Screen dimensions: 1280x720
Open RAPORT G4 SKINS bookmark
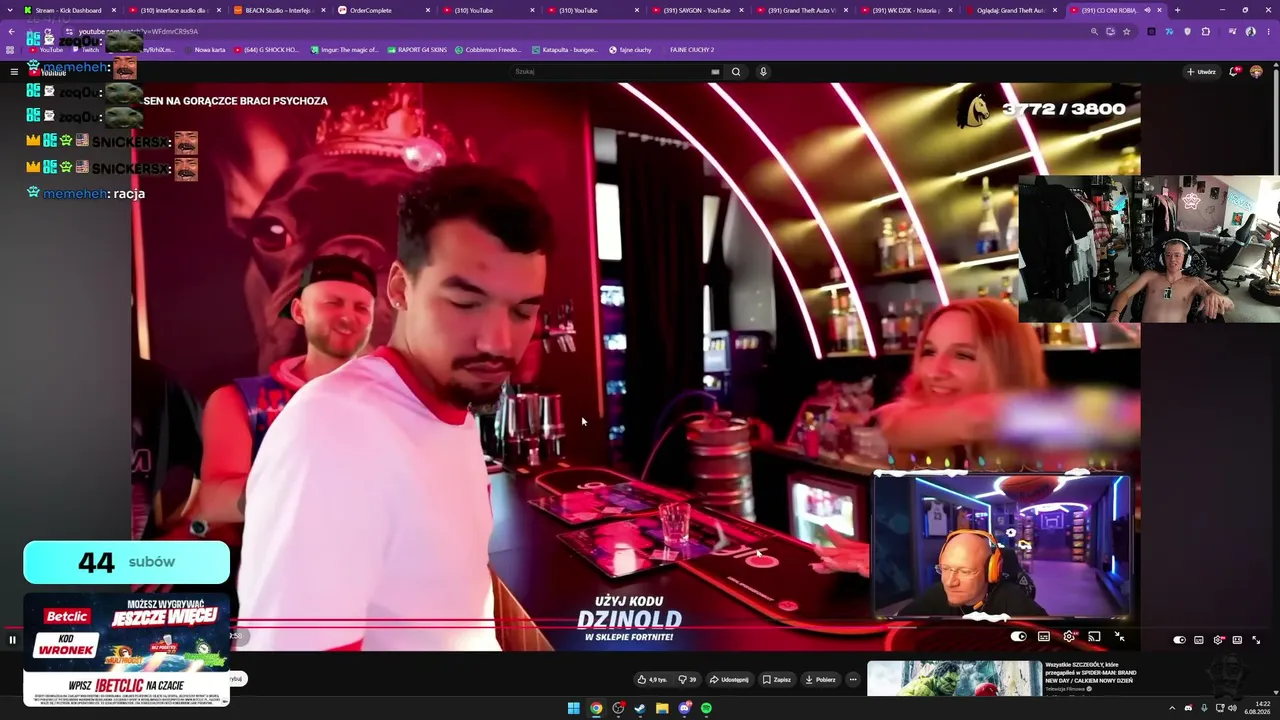coord(417,49)
